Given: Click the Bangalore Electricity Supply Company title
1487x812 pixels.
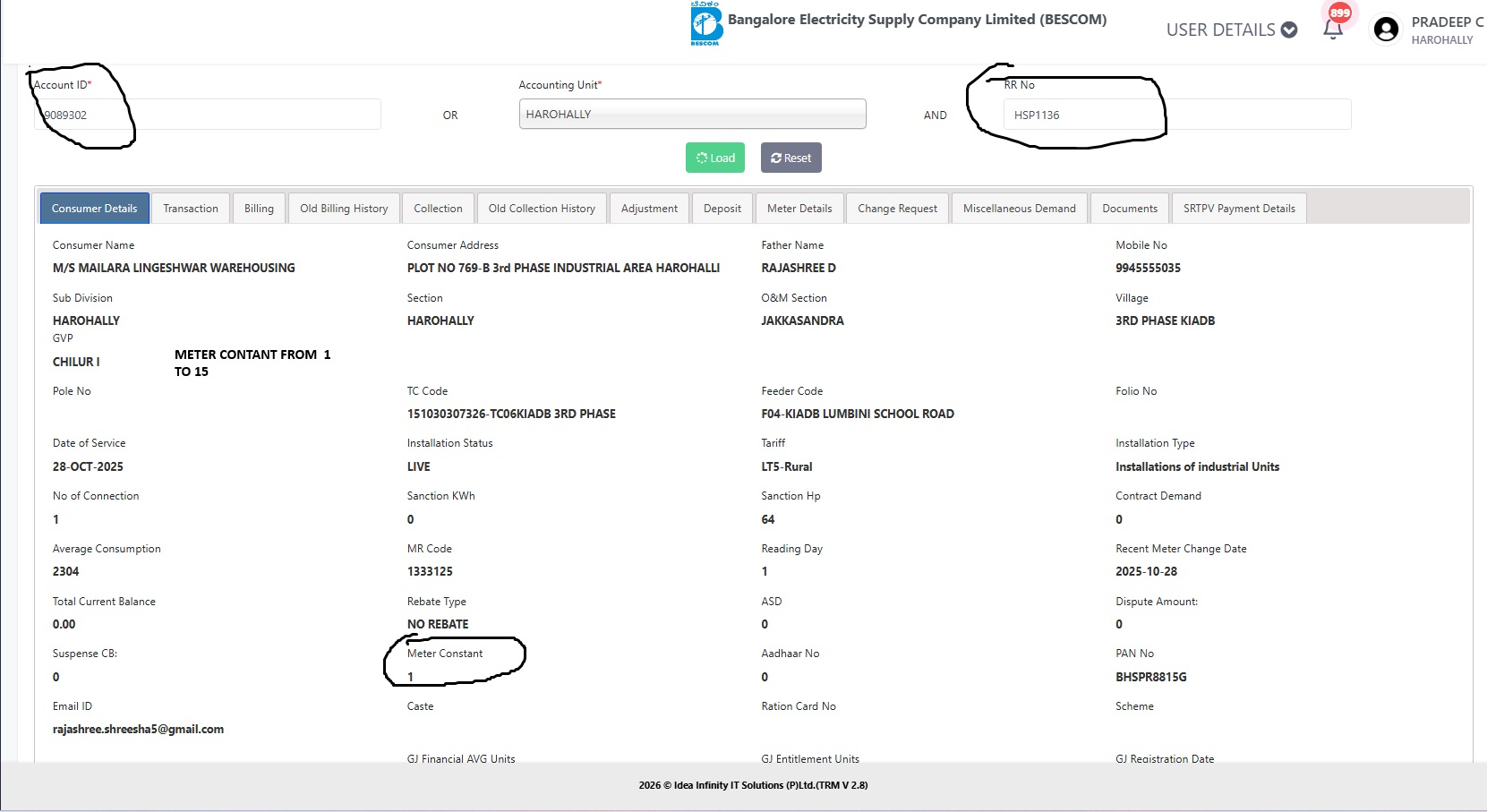Looking at the screenshot, I should [x=917, y=20].
